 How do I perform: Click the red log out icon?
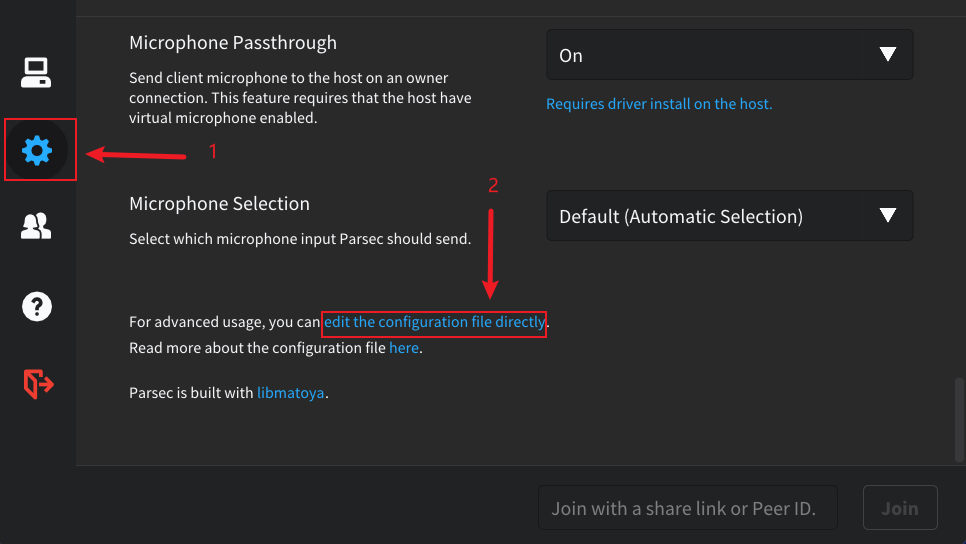coord(38,384)
